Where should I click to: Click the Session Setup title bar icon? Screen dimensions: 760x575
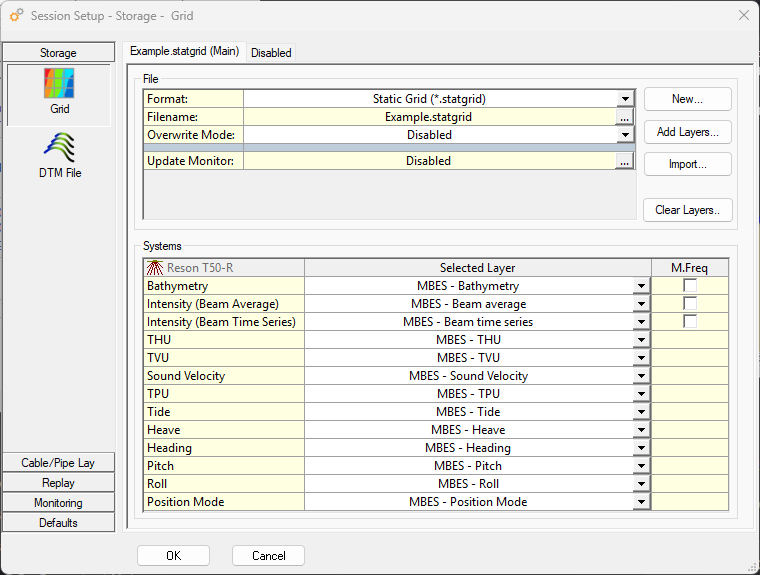click(x=17, y=16)
